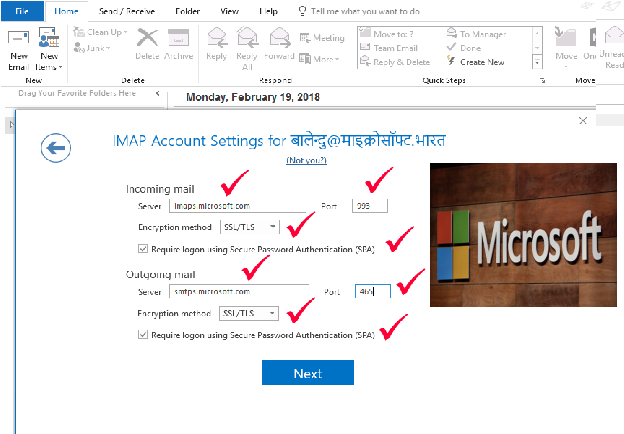Go back with the circled arrow button

tap(56, 148)
